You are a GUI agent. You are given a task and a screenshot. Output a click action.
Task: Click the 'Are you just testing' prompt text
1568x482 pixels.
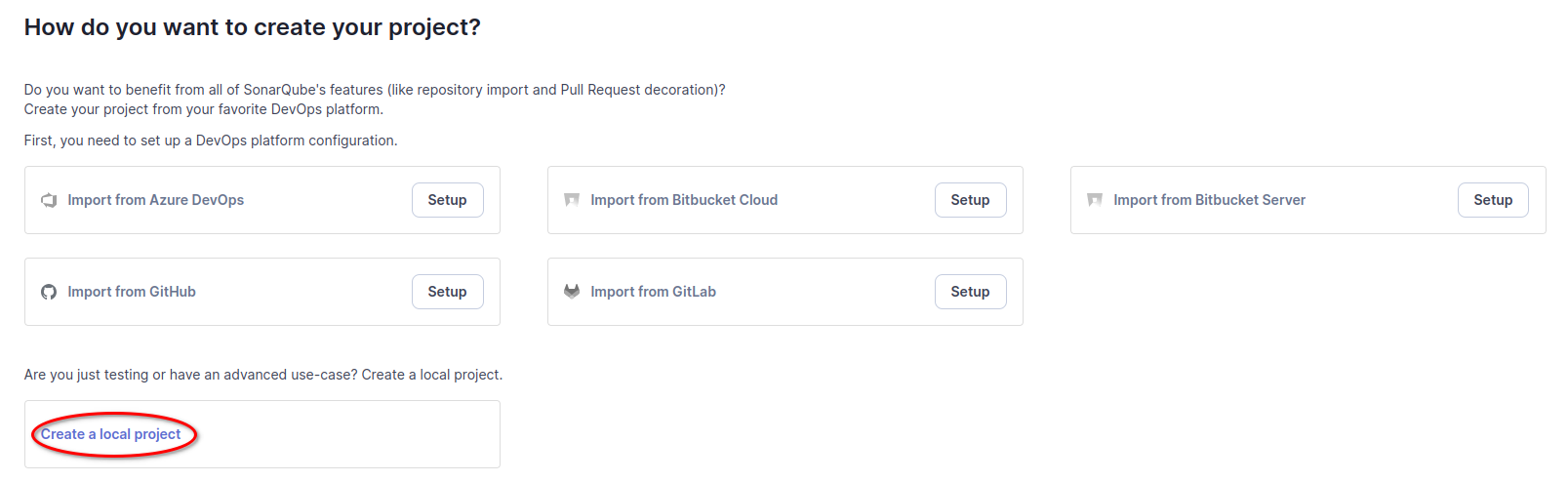(x=263, y=375)
